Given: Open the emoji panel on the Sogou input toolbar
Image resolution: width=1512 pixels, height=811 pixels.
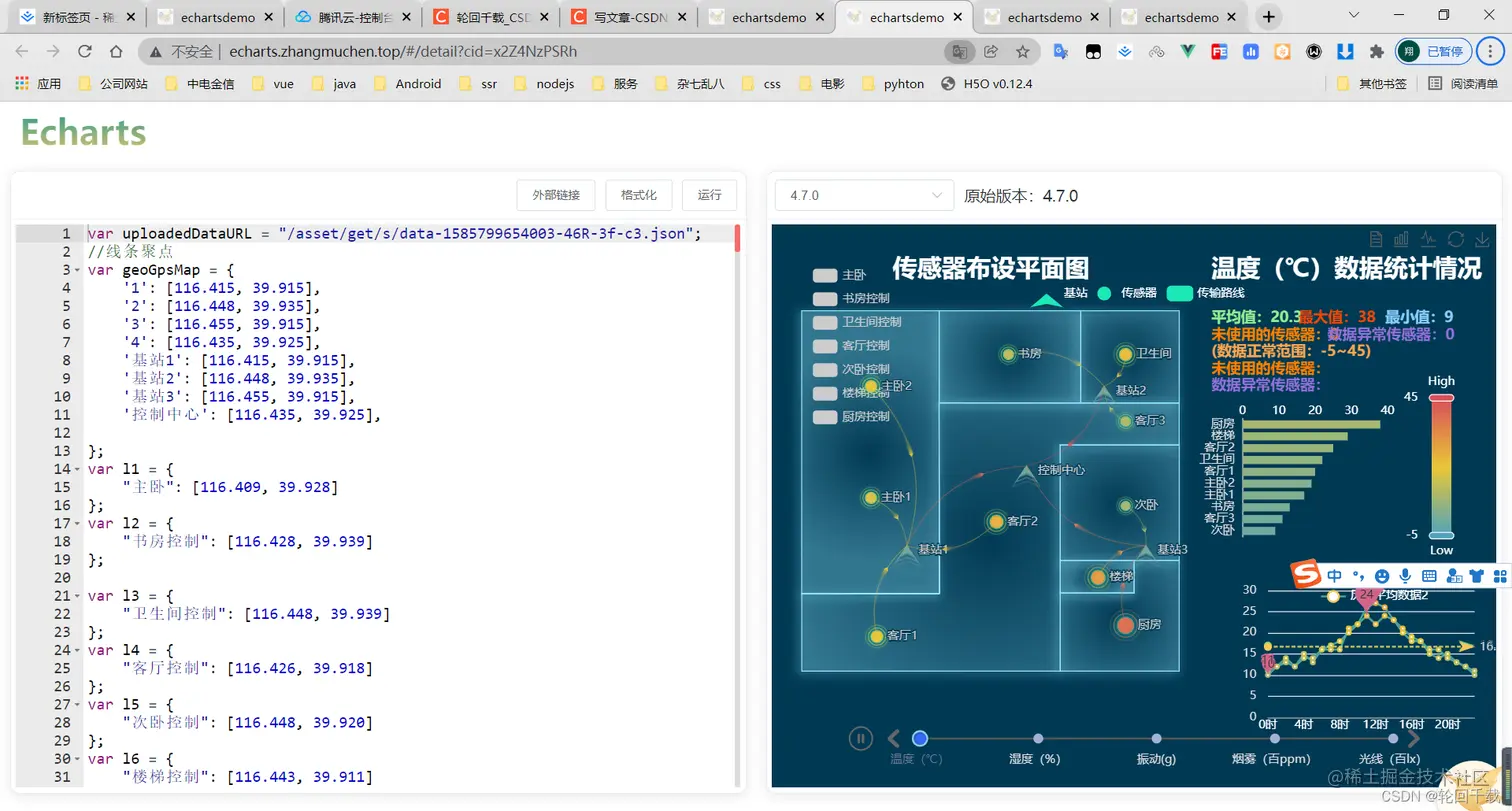Looking at the screenshot, I should pos(1381,576).
